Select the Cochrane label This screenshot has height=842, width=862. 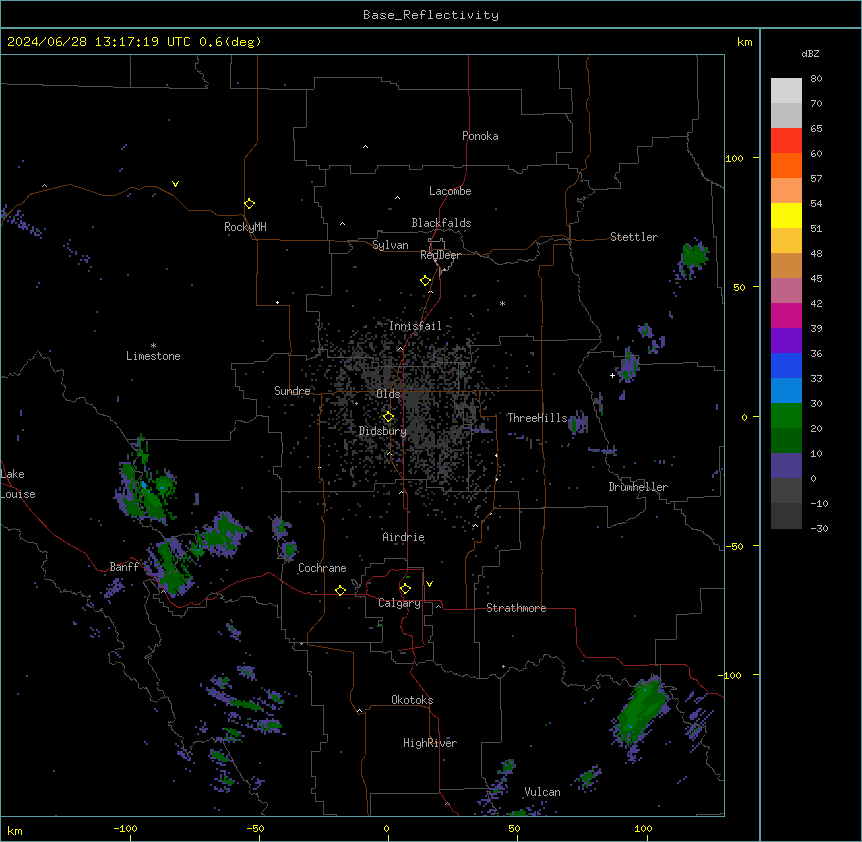(322, 568)
